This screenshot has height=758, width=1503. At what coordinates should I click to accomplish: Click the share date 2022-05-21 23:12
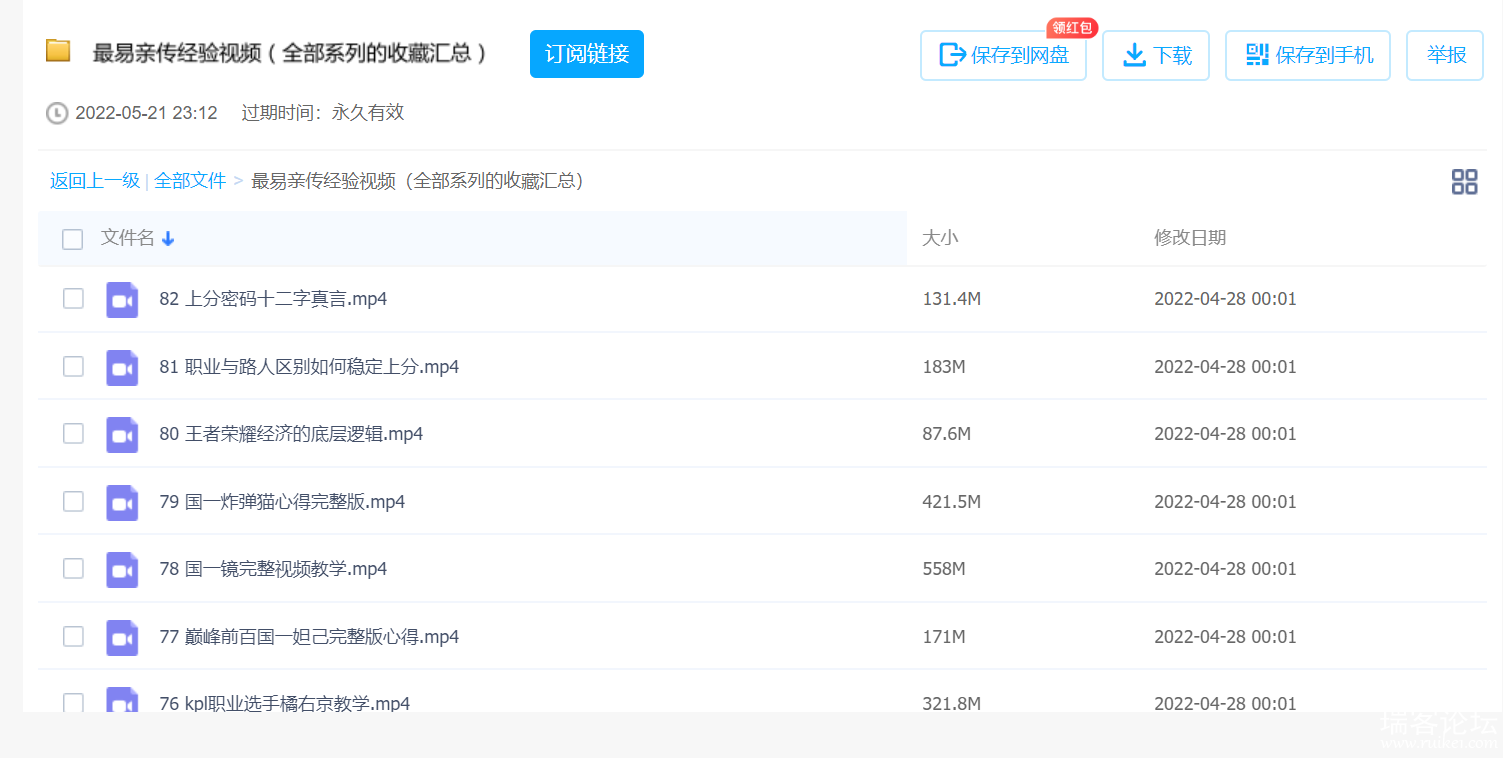(146, 113)
